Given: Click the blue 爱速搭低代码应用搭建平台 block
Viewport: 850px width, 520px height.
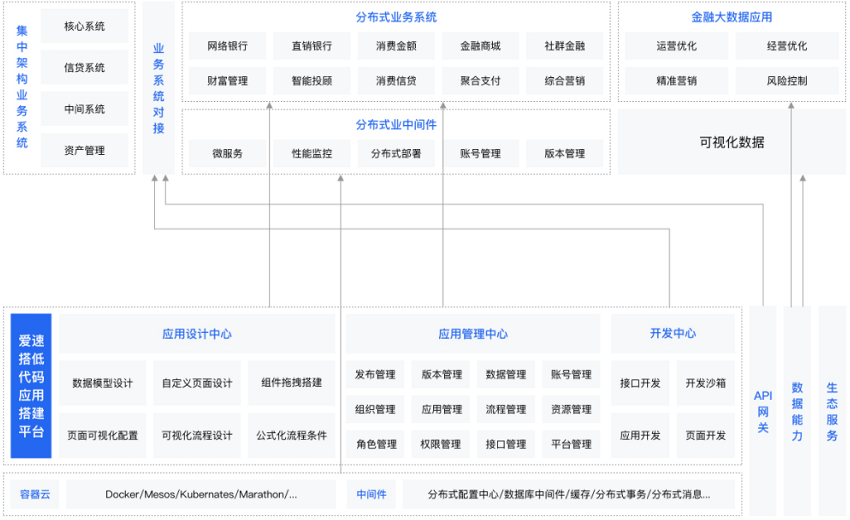Looking at the screenshot, I should [31, 386].
